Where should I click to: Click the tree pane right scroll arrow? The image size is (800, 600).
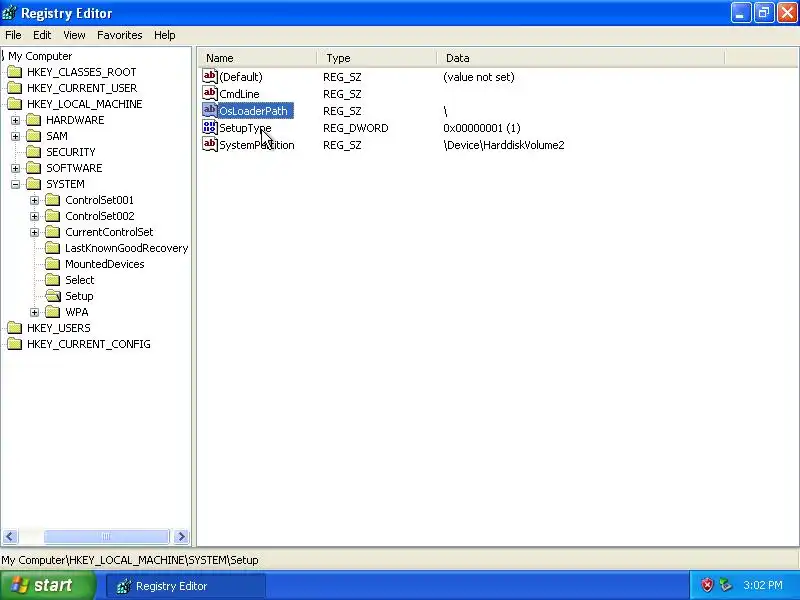[x=181, y=536]
